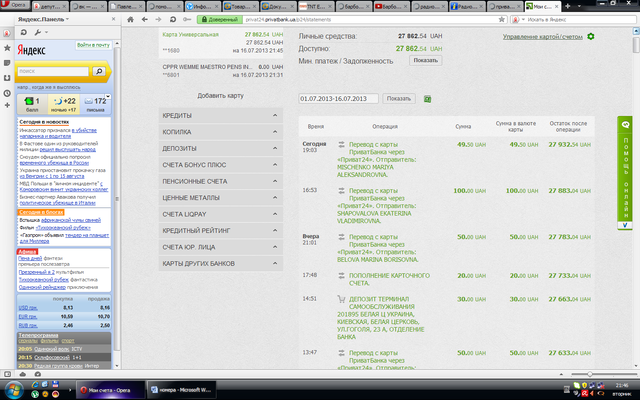Image resolution: width=640 pixels, height=400 pixels.
Task: Reload the Yandex panel
Action: tap(24, 32)
